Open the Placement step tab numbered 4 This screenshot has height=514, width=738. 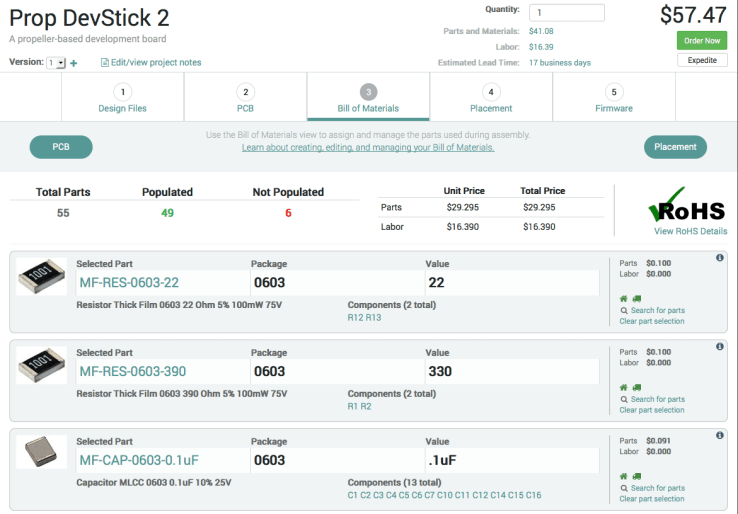tap(491, 98)
